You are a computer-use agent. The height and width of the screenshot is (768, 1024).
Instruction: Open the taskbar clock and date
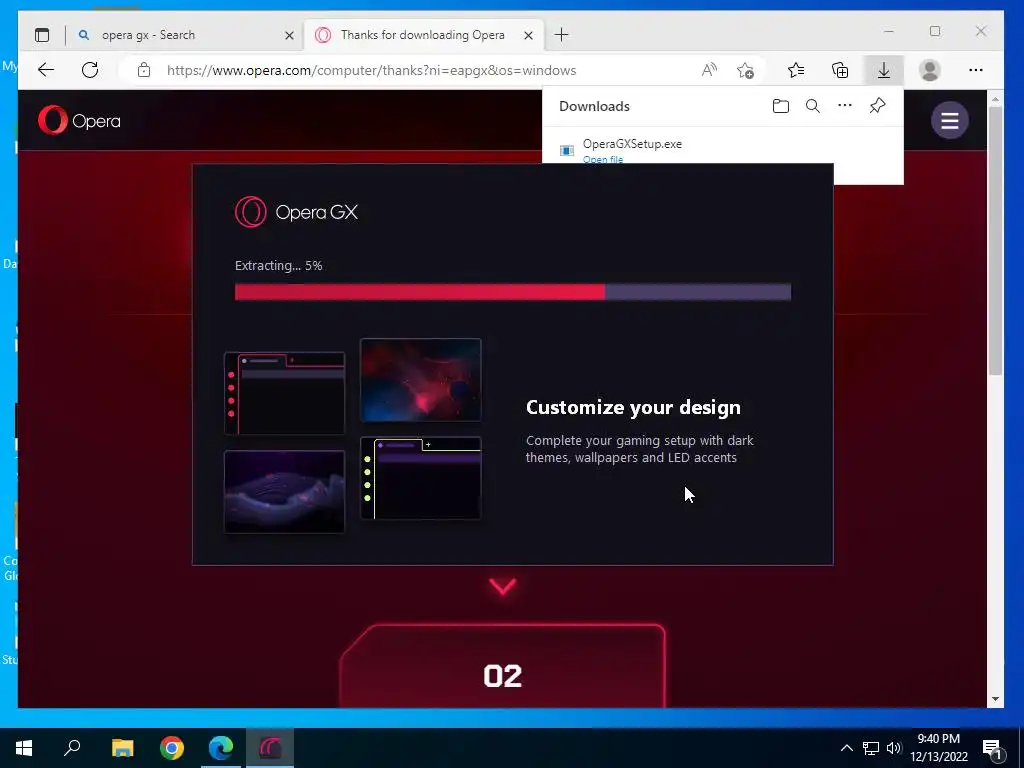tap(938, 748)
